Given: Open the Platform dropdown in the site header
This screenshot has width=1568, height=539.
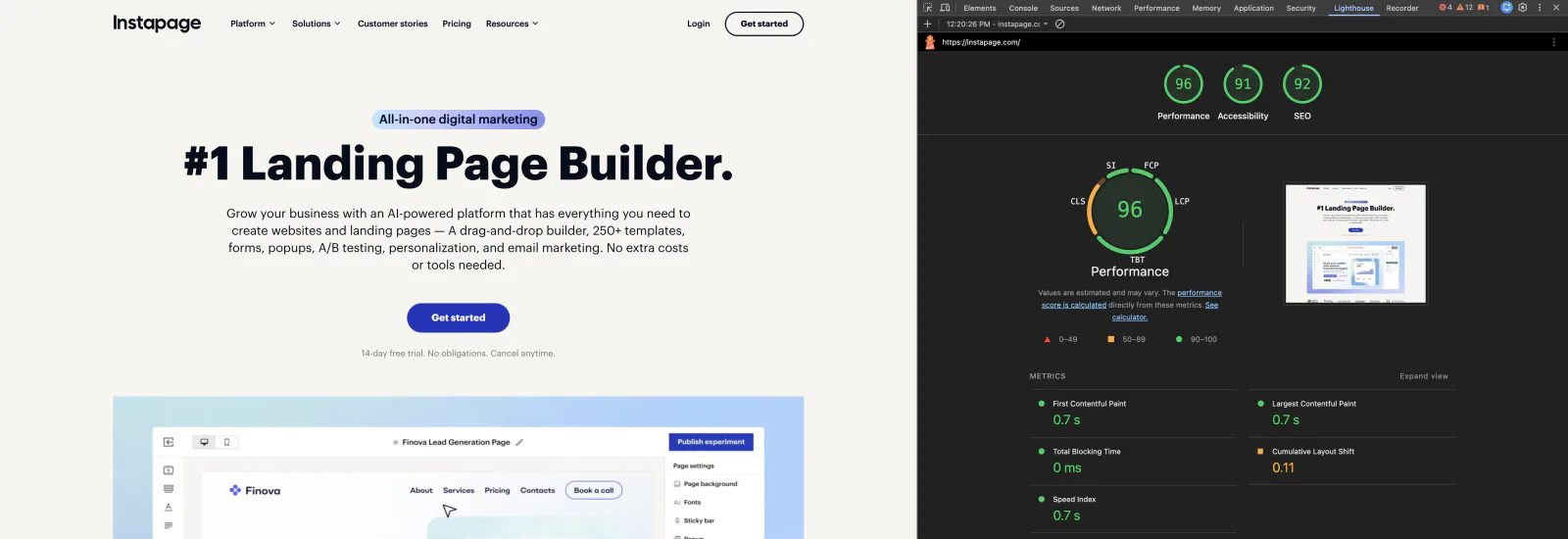Looking at the screenshot, I should (253, 24).
